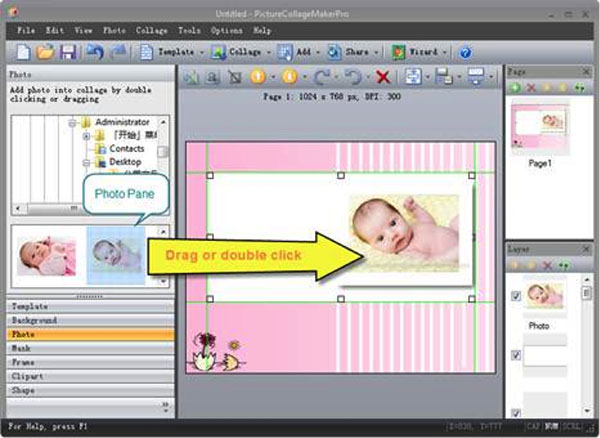The width and height of the screenshot is (600, 438).
Task: Toggle the Photo layer visibility checkbox
Action: pyautogui.click(x=516, y=295)
